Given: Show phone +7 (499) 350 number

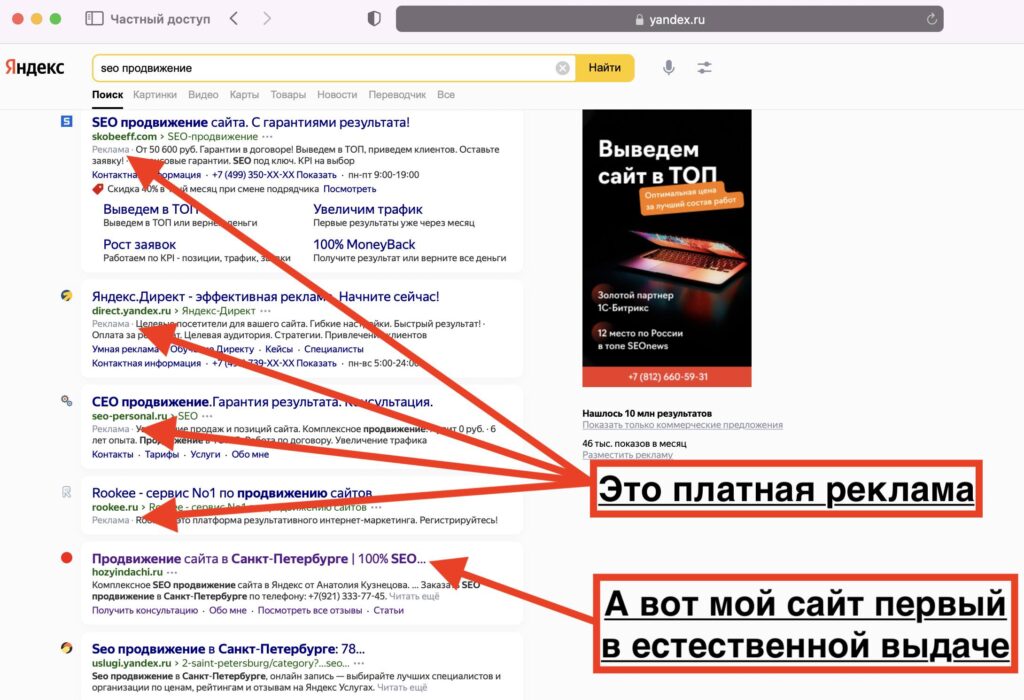Looking at the screenshot, I should (x=274, y=175).
